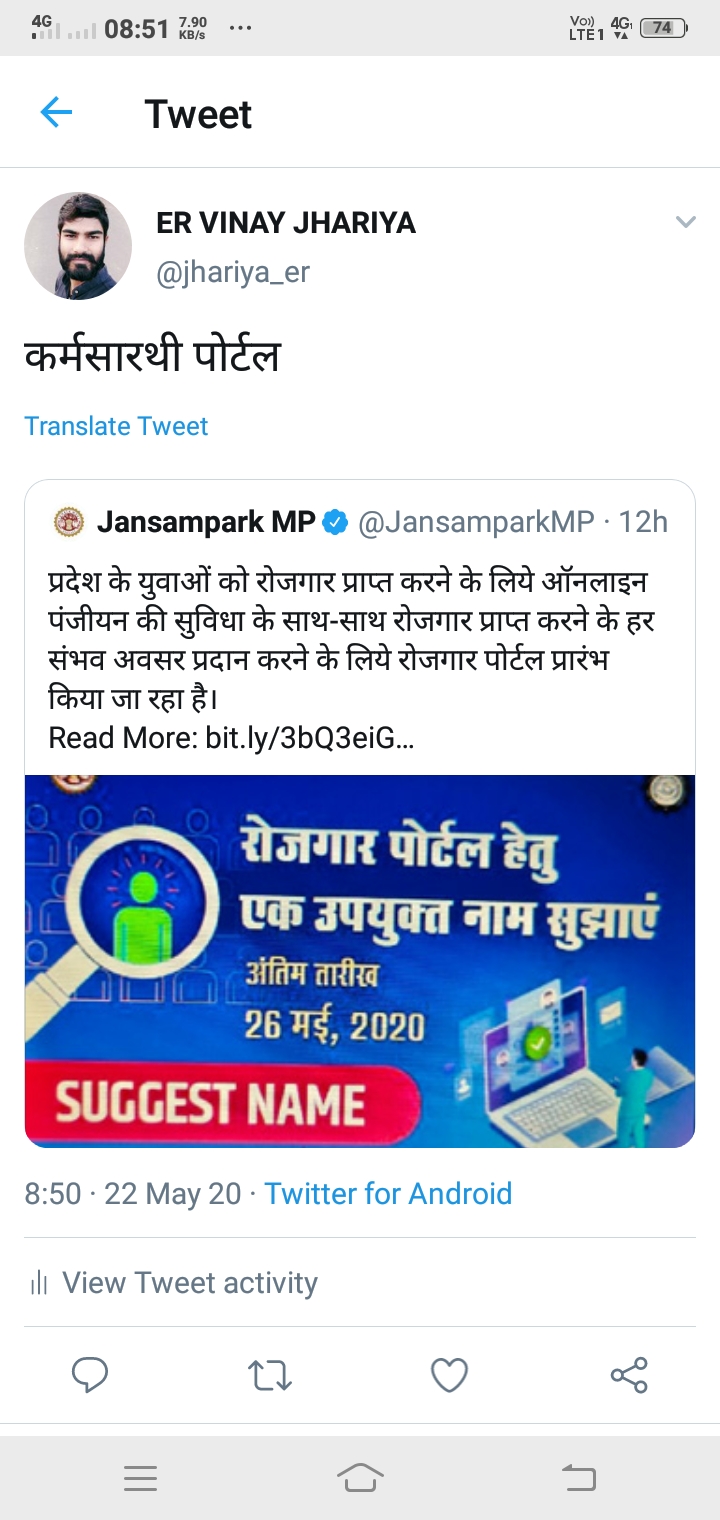The height and width of the screenshot is (1520, 720).
Task: Tap the @jhariya_er handle
Action: click(x=233, y=272)
